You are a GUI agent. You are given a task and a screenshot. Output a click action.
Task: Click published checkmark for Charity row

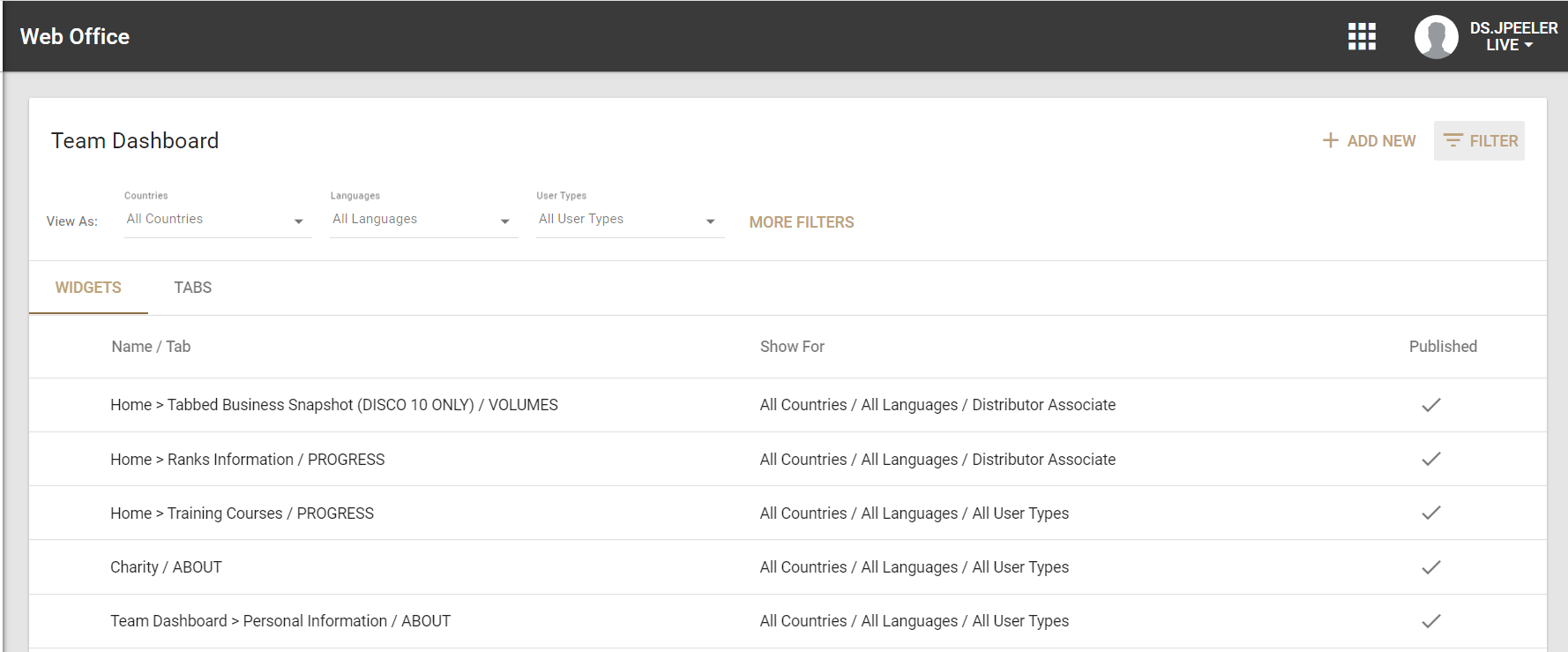pos(1430,567)
